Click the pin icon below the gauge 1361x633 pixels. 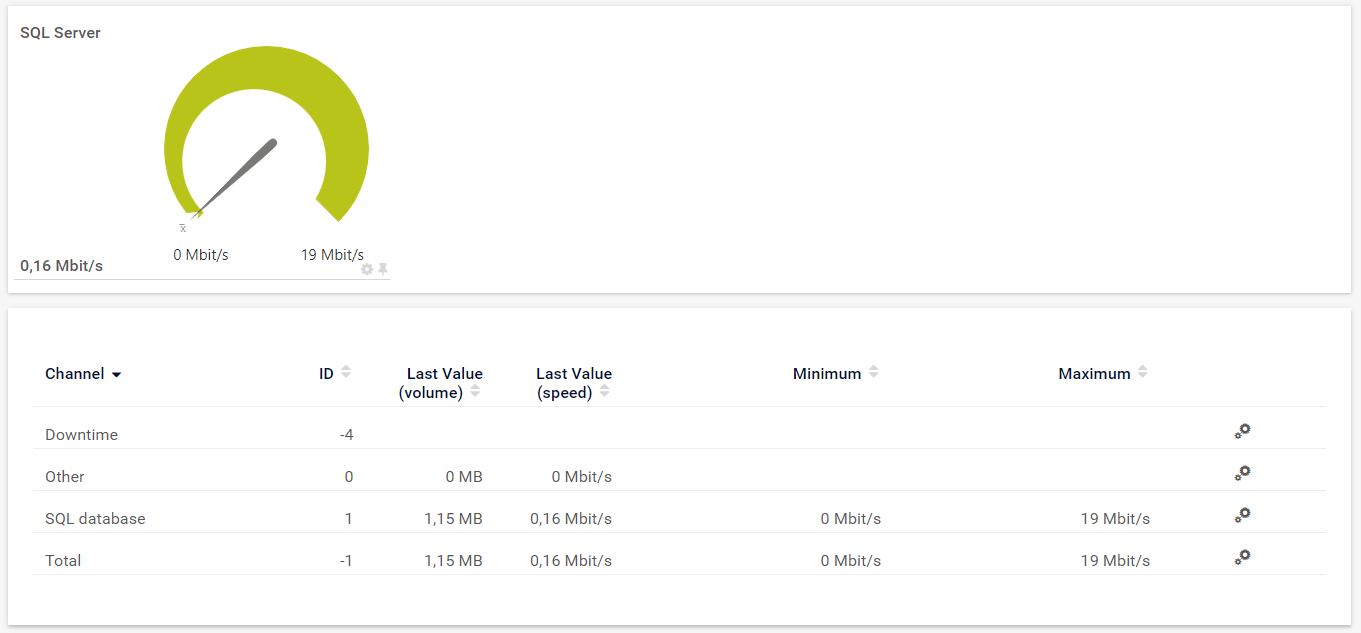(x=382, y=270)
